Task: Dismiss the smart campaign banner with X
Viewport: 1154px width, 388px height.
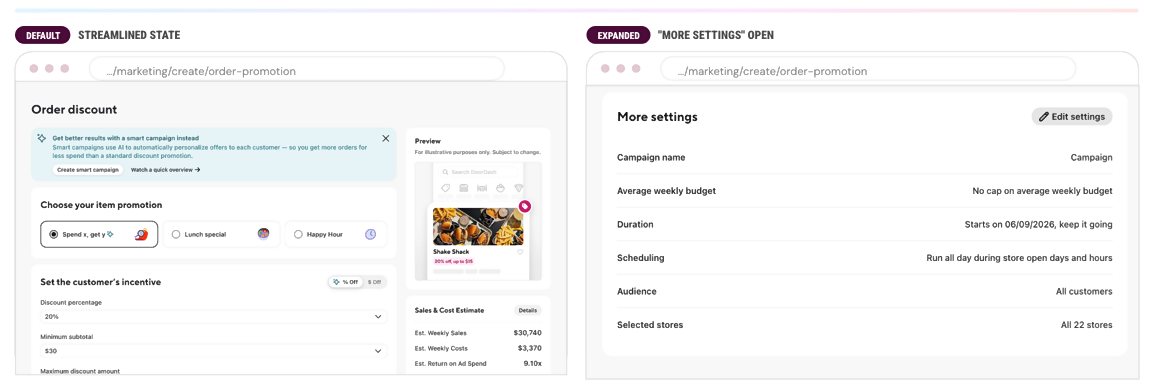Action: click(386, 138)
